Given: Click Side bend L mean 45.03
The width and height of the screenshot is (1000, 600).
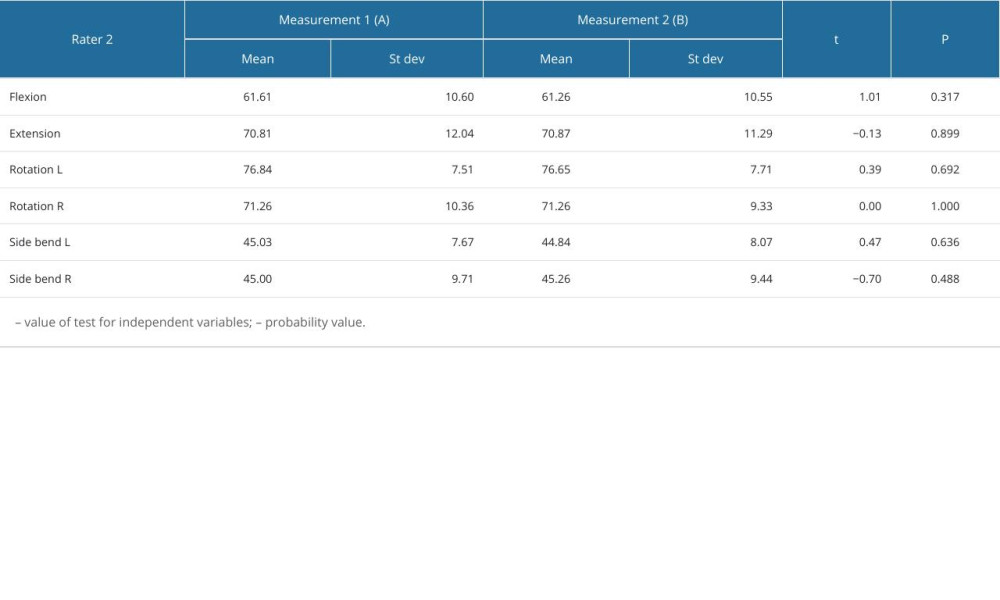Looking at the screenshot, I should click(257, 242).
